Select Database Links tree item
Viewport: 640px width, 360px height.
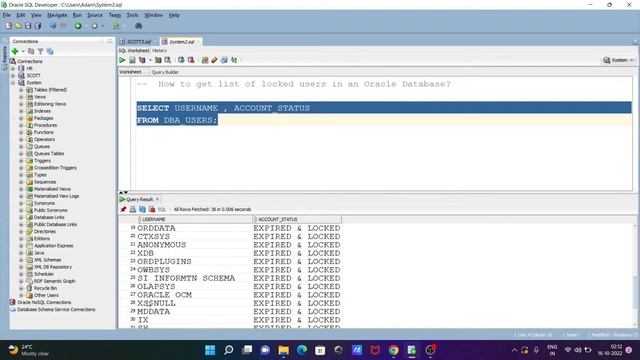click(49, 217)
